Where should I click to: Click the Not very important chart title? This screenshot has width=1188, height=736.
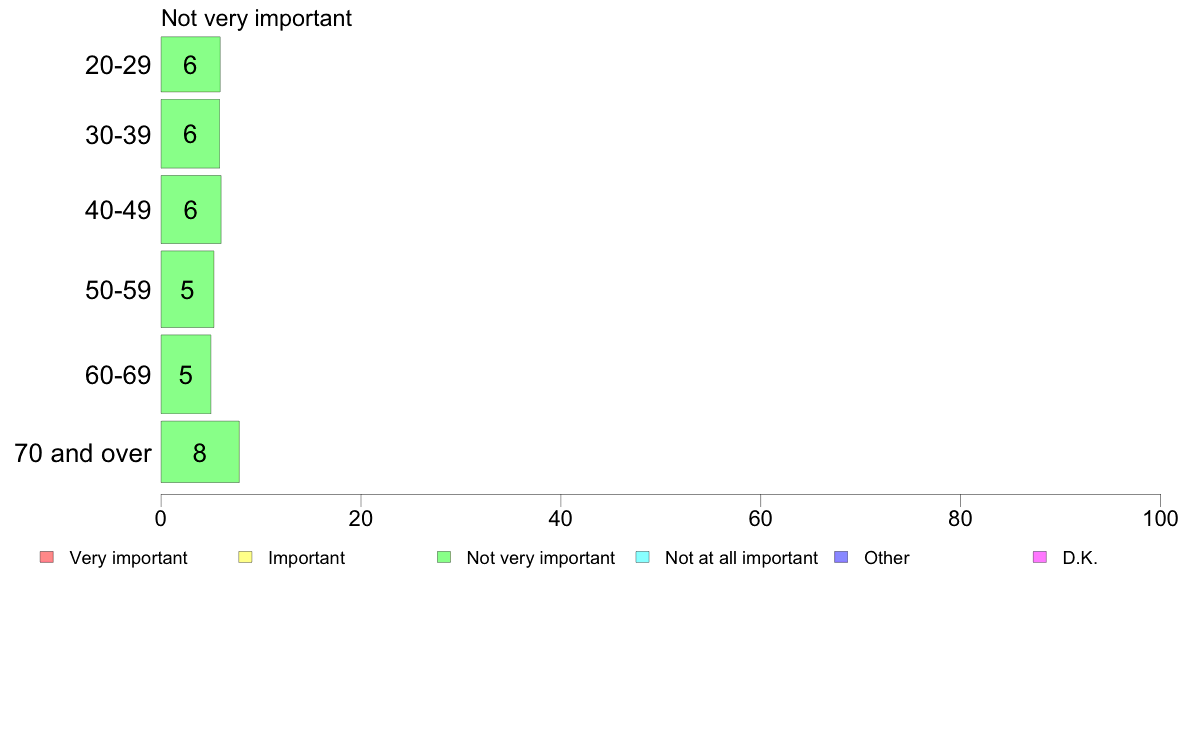coord(256,18)
